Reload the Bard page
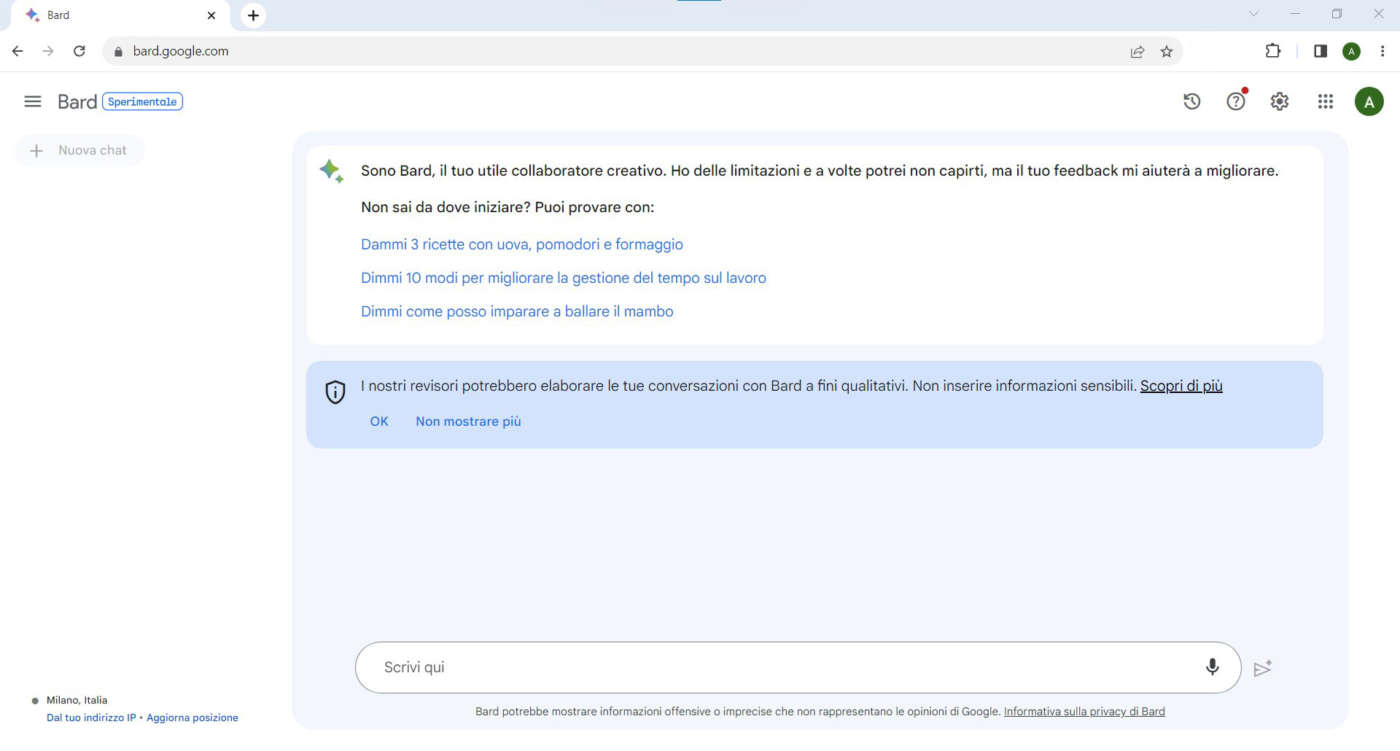 [x=79, y=51]
